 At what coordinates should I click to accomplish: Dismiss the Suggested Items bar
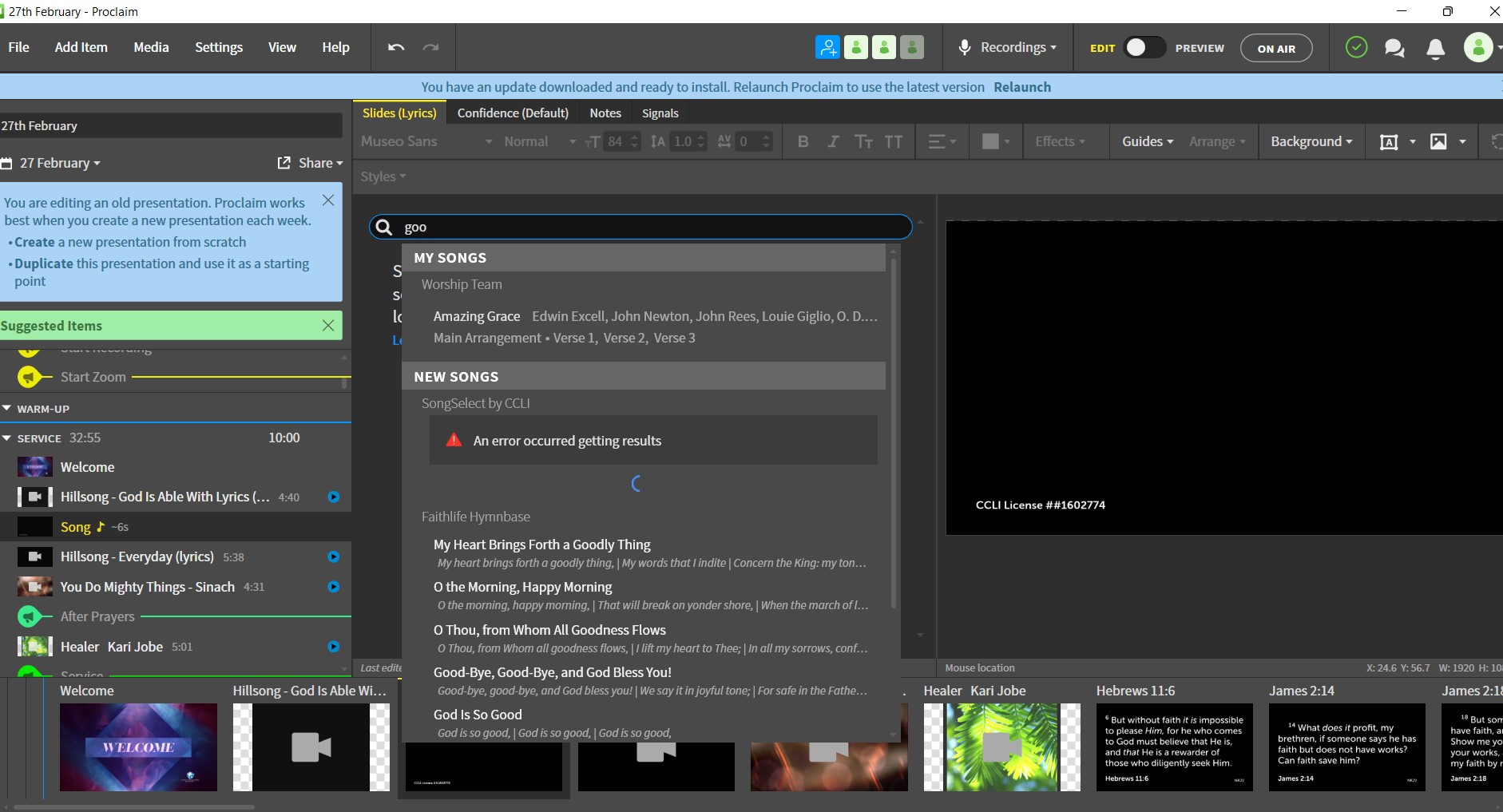(328, 326)
